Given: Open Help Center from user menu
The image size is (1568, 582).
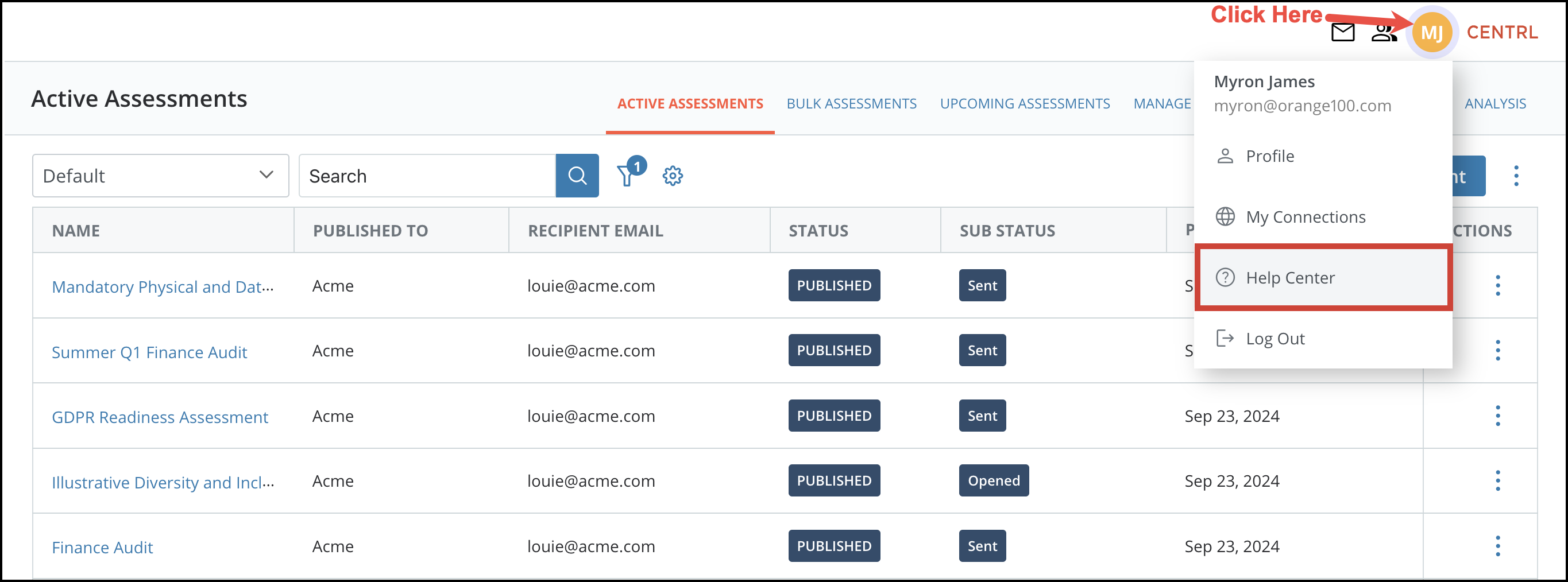Looking at the screenshot, I should [x=1323, y=278].
